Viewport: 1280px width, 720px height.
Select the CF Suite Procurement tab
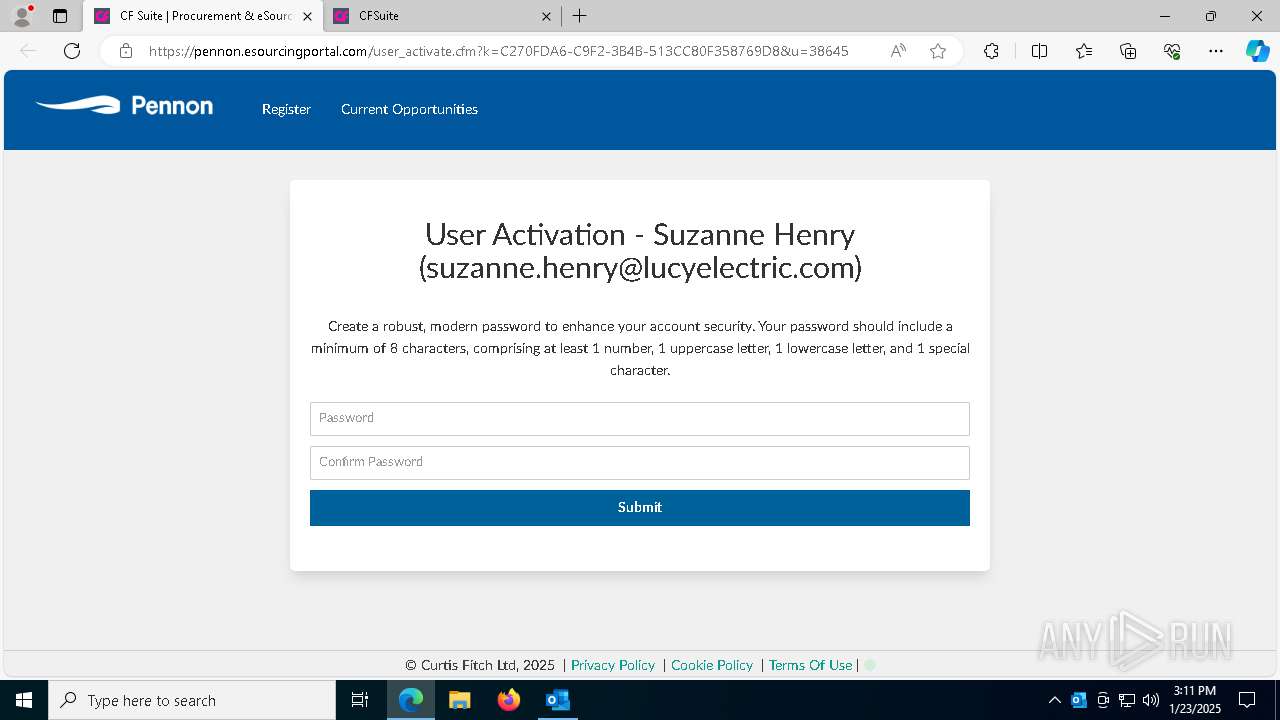[x=205, y=16]
